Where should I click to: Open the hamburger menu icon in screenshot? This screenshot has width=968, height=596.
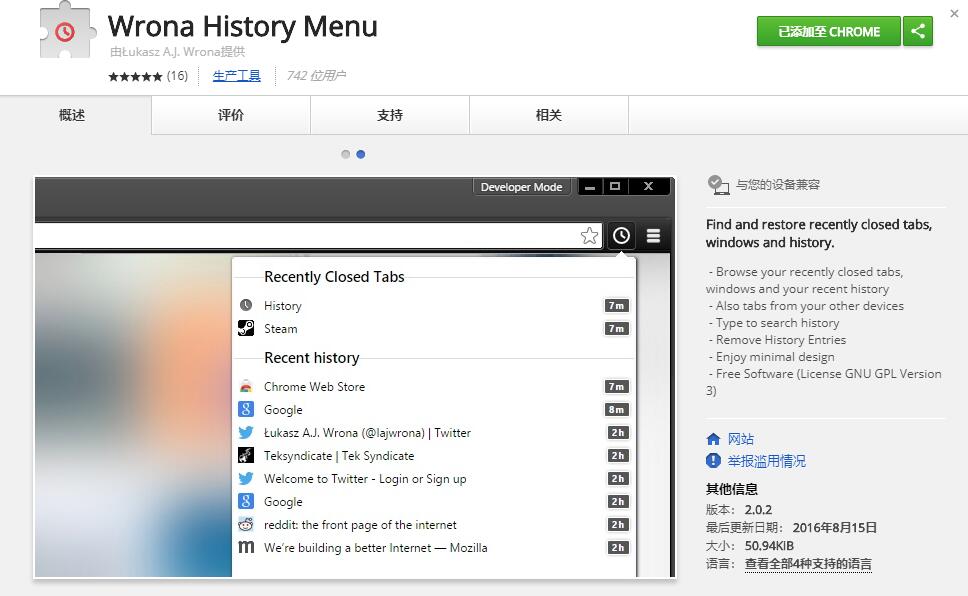(x=653, y=235)
